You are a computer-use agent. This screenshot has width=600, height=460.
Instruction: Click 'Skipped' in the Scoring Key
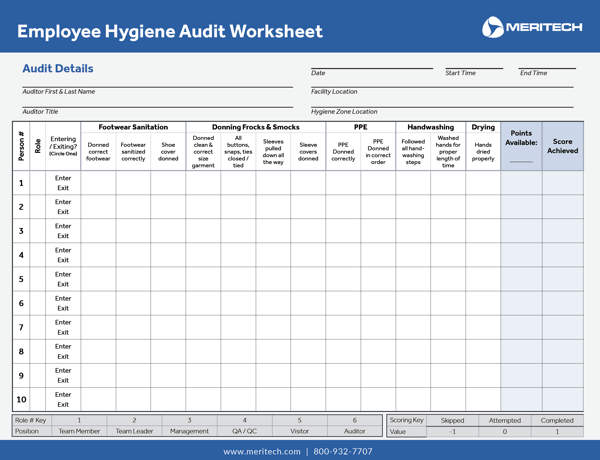(452, 420)
